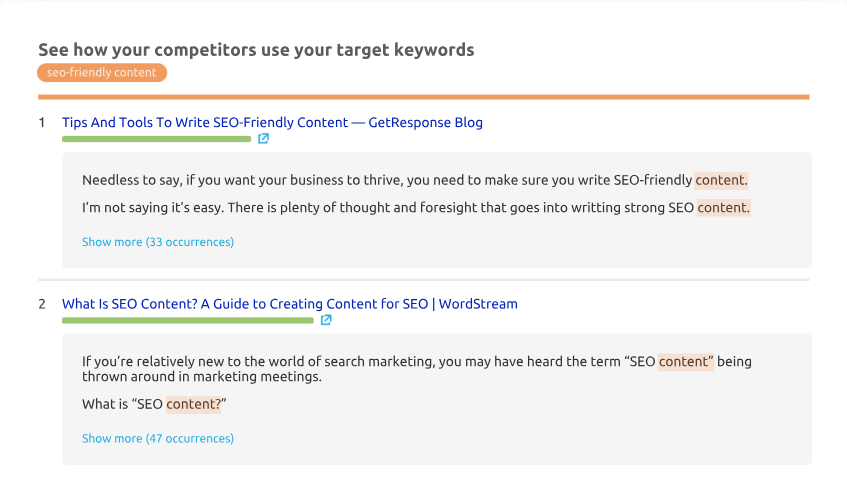The width and height of the screenshot is (847, 492).
Task: Open external link icon for GetResponse result
Action: 263,139
